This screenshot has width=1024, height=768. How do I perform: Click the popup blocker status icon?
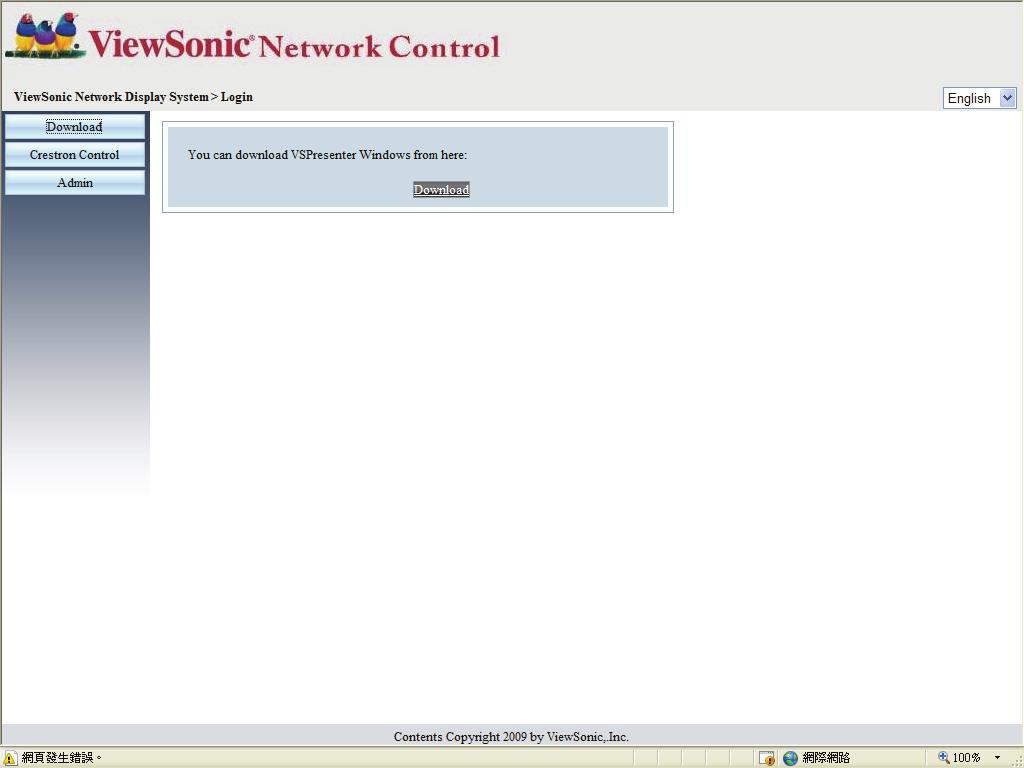[767, 758]
